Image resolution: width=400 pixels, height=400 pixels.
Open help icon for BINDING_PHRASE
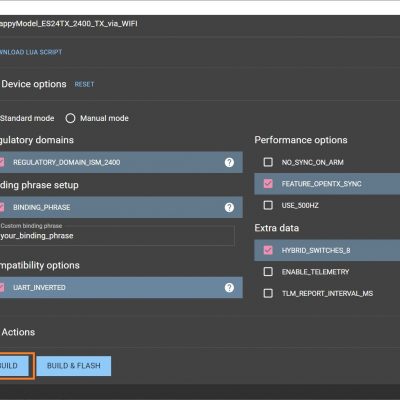click(229, 207)
